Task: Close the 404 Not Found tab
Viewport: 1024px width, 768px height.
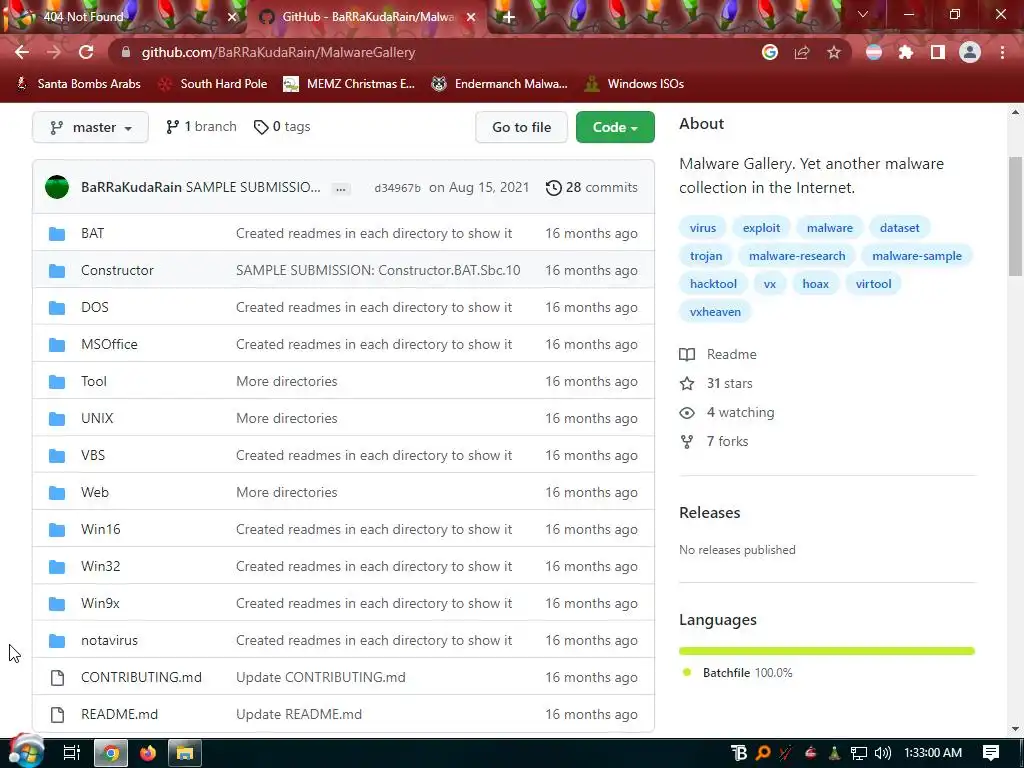Action: coord(232,17)
